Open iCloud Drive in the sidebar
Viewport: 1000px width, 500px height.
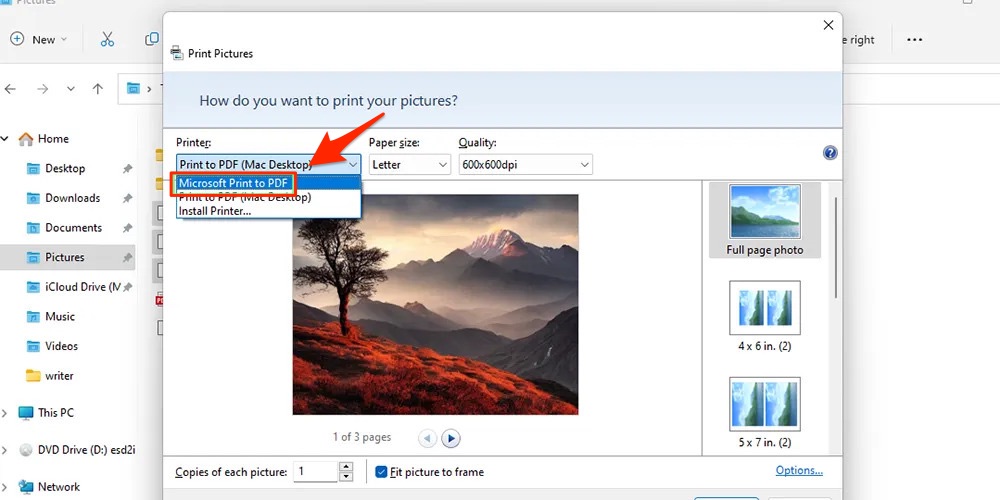coord(73,287)
